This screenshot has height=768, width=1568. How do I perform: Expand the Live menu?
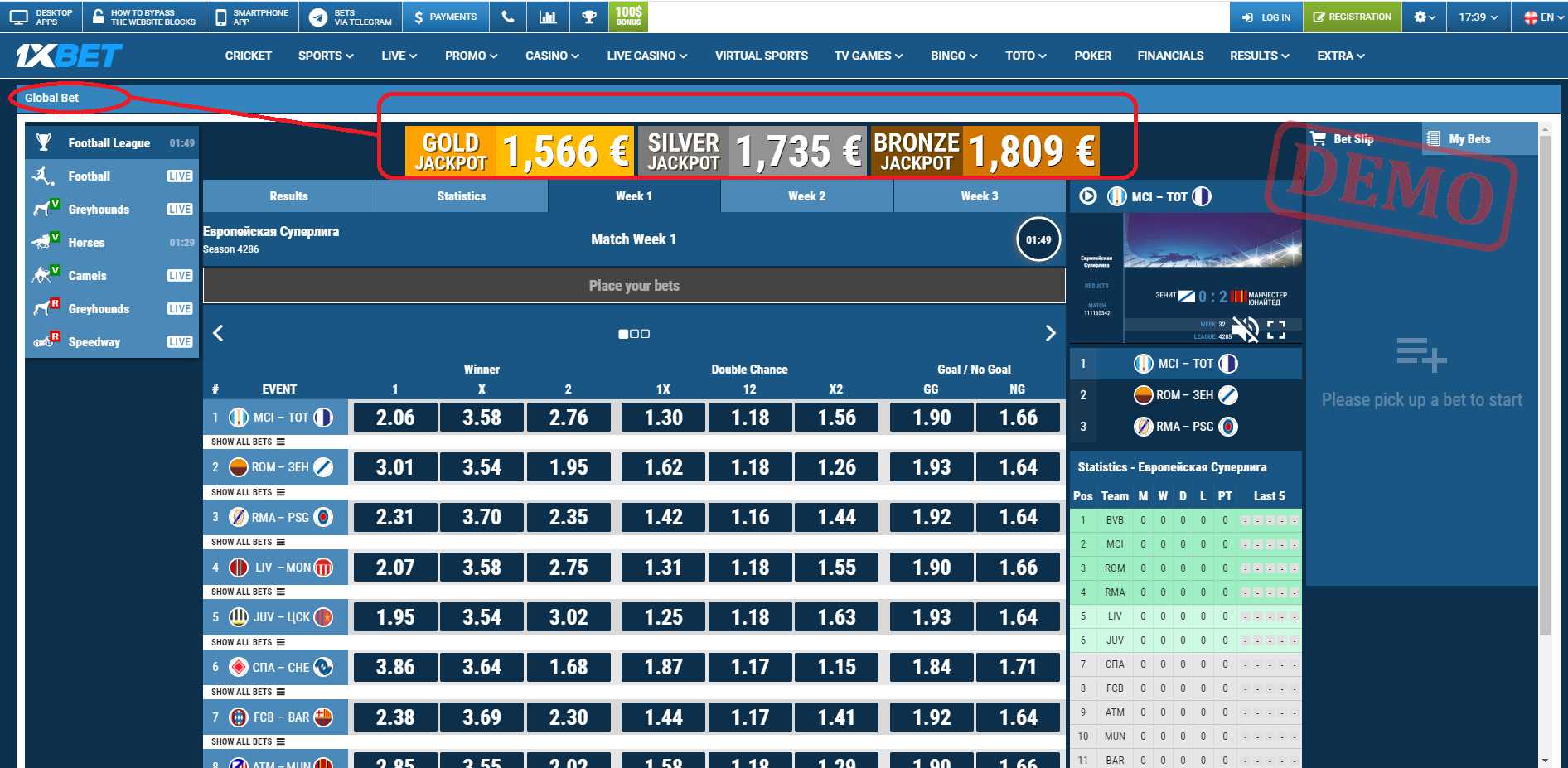point(399,56)
